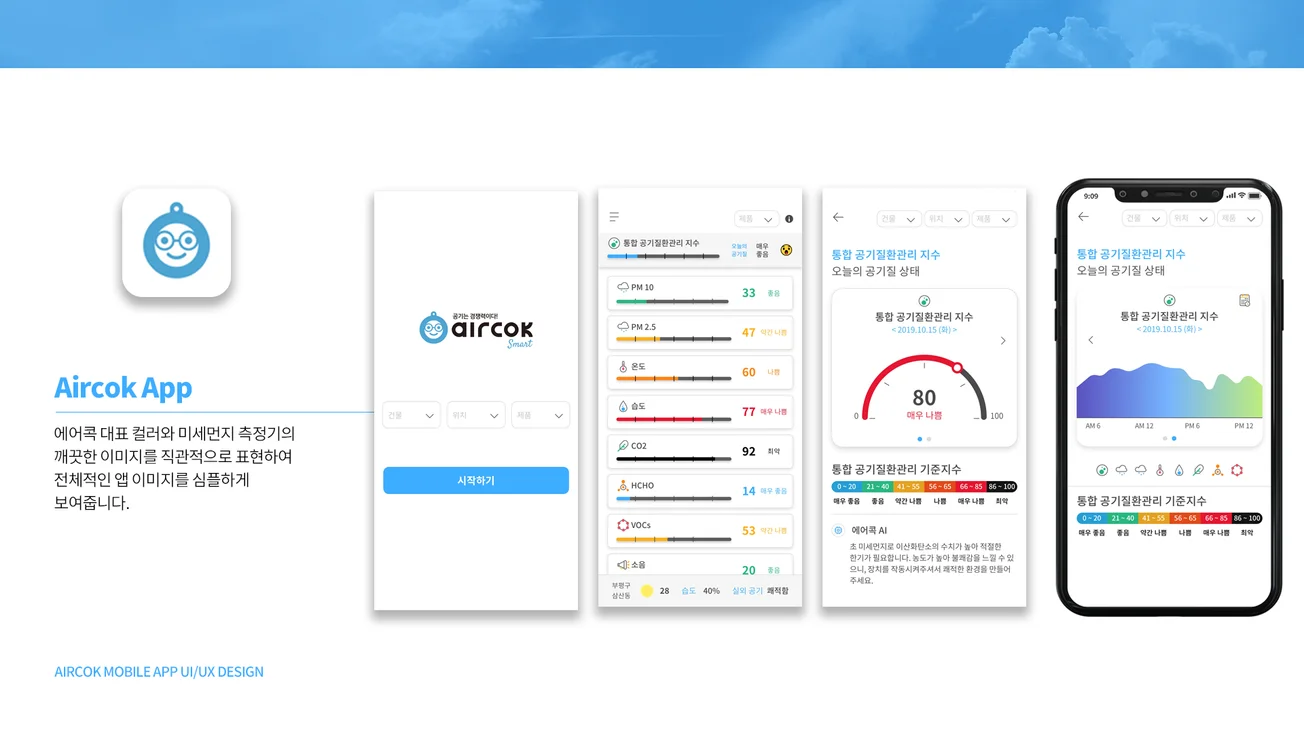Select green index icon in phone icon row
This screenshot has width=1304, height=734.
point(1102,470)
